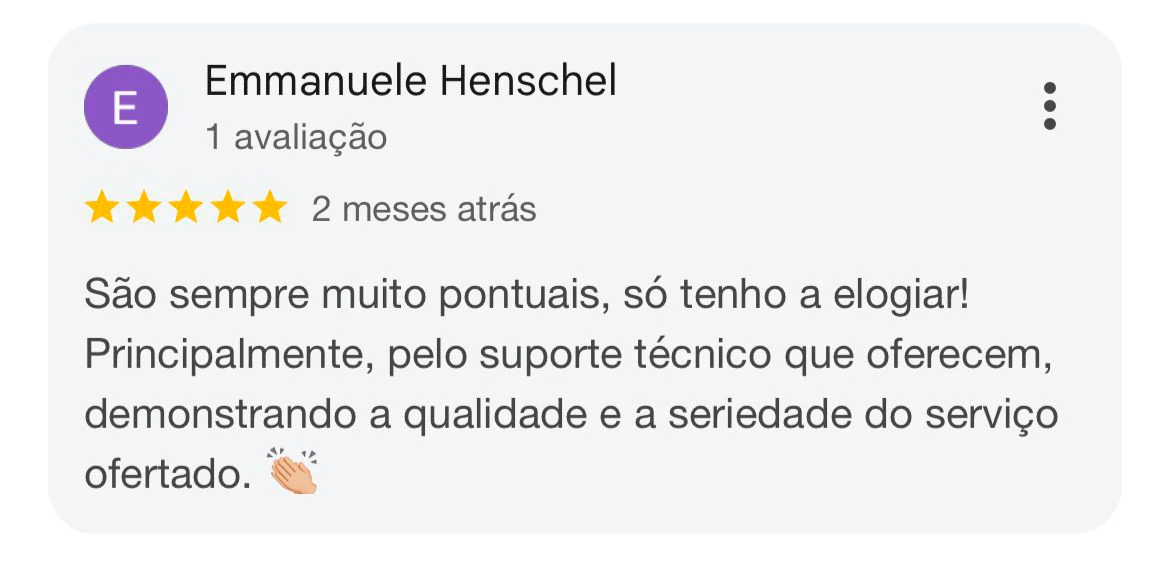Click the "2 meses atrás" timestamp
Image resolution: width=1170 pixels, height=573 pixels.
coord(424,209)
